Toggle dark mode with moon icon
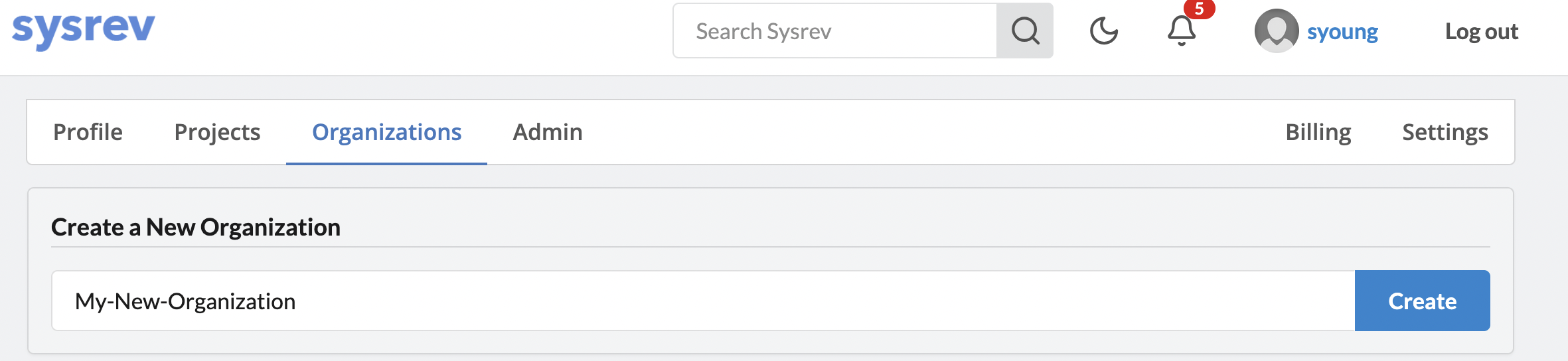This screenshot has width=1568, height=361. tap(1104, 31)
